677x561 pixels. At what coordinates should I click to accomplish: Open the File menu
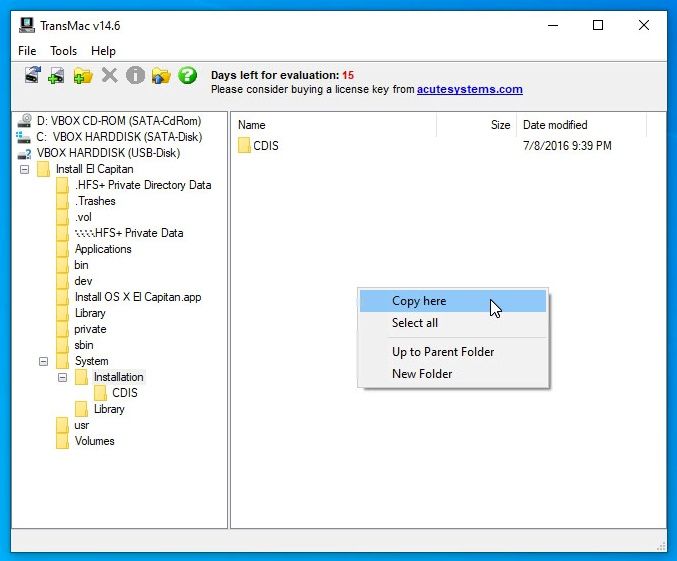pyautogui.click(x=27, y=51)
